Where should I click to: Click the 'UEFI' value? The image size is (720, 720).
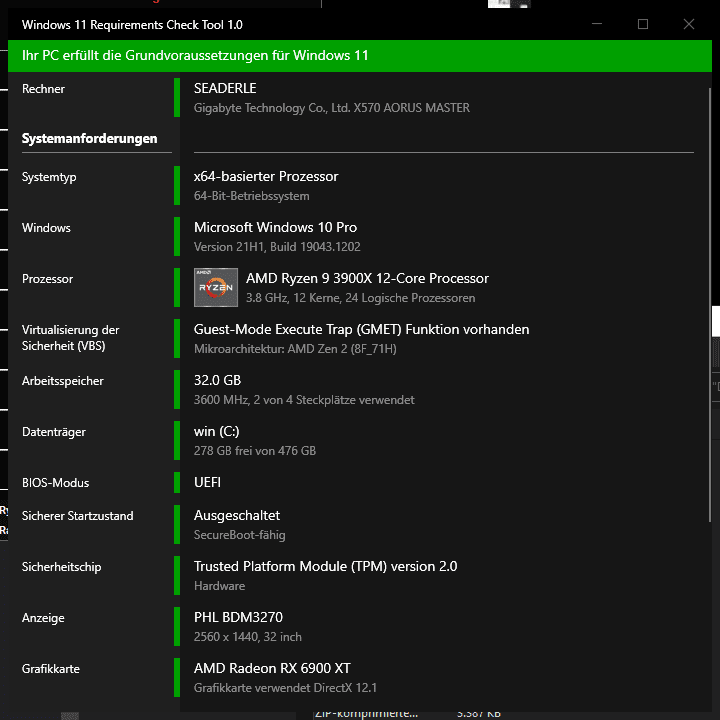pos(207,482)
